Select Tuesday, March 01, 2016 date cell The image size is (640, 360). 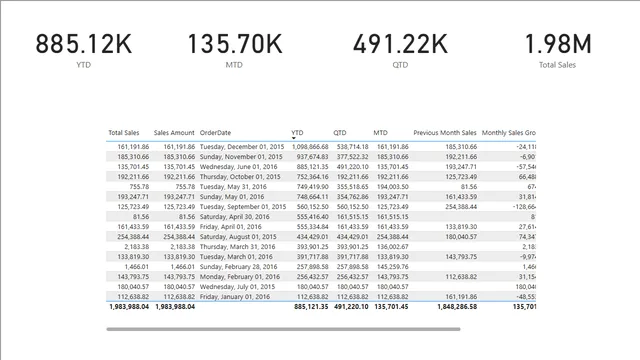[x=236, y=257]
